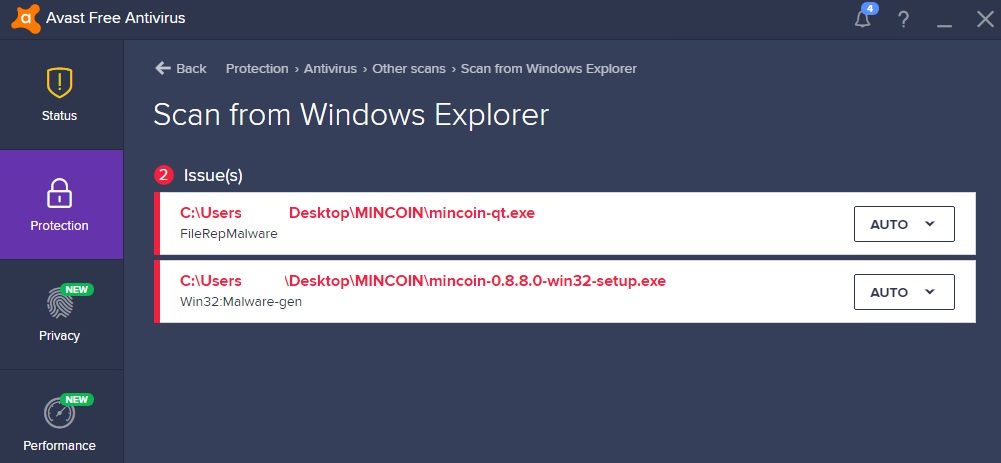Open the Performance sidebar section

[59, 416]
